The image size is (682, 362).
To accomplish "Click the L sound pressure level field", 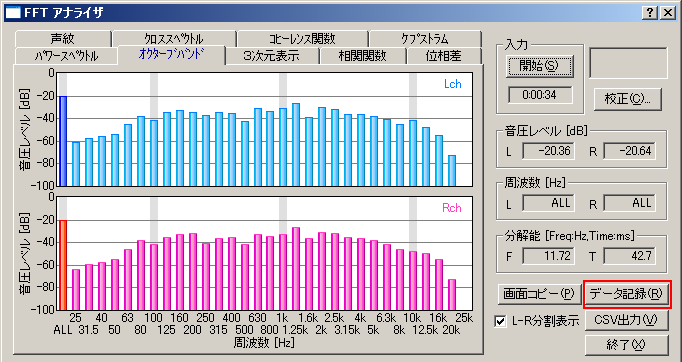I will 548,151.
